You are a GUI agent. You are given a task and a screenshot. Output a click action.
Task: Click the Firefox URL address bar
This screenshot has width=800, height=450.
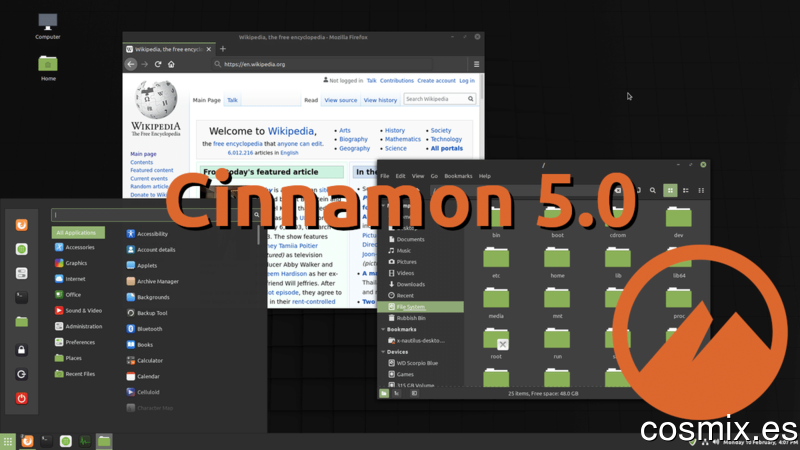pyautogui.click(x=321, y=64)
